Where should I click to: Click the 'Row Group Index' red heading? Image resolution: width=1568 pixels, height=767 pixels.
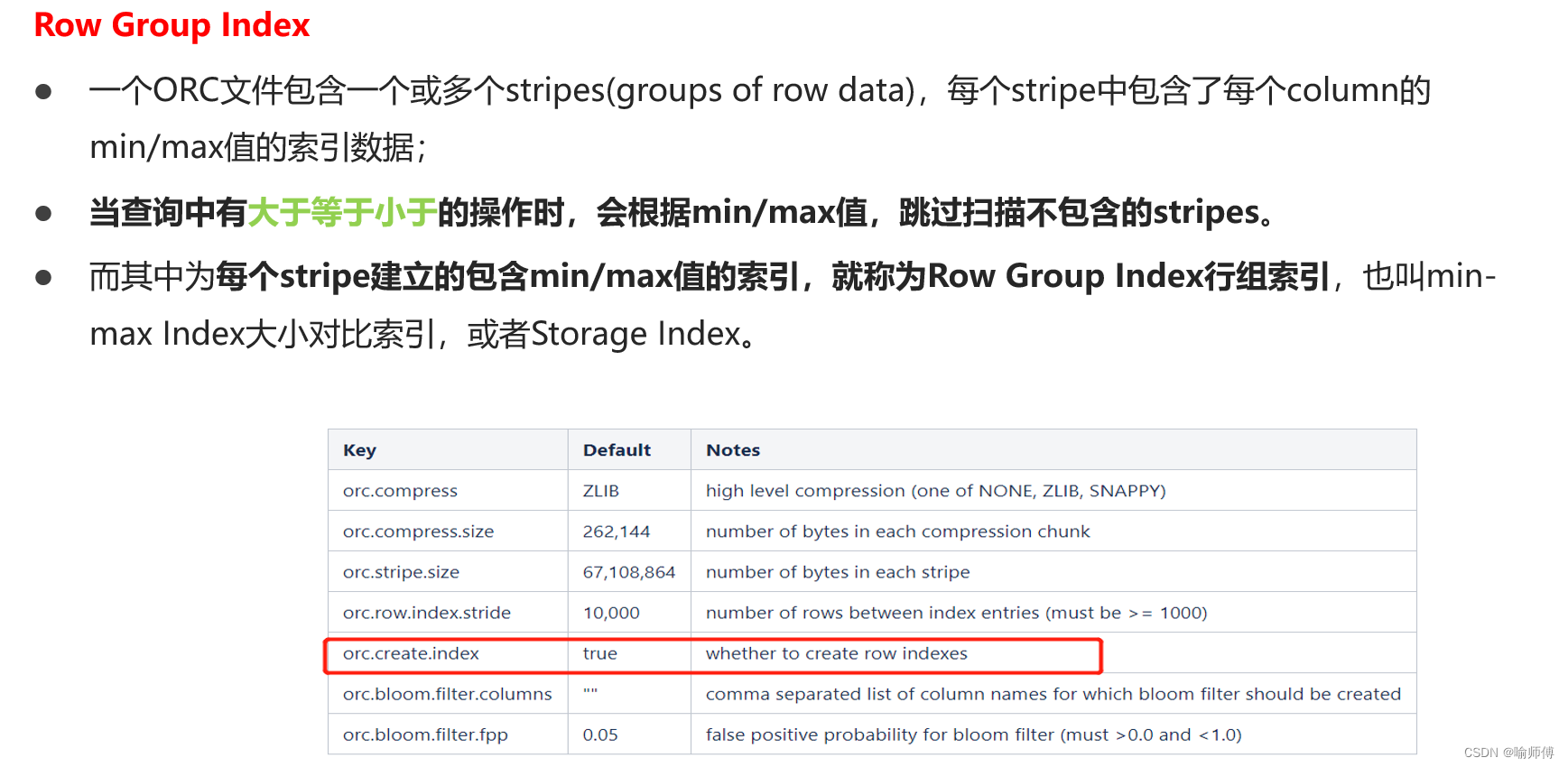click(x=172, y=25)
